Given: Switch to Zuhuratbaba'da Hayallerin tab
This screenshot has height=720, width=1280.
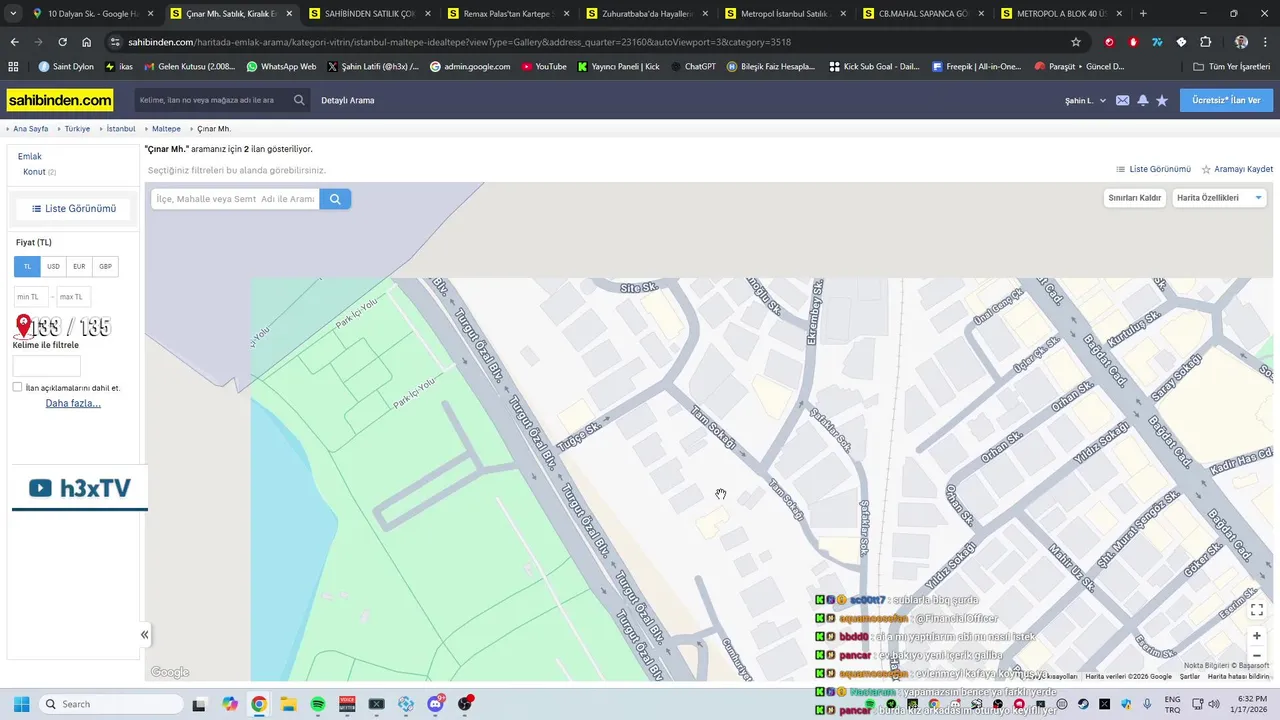Looking at the screenshot, I should pos(646,13).
